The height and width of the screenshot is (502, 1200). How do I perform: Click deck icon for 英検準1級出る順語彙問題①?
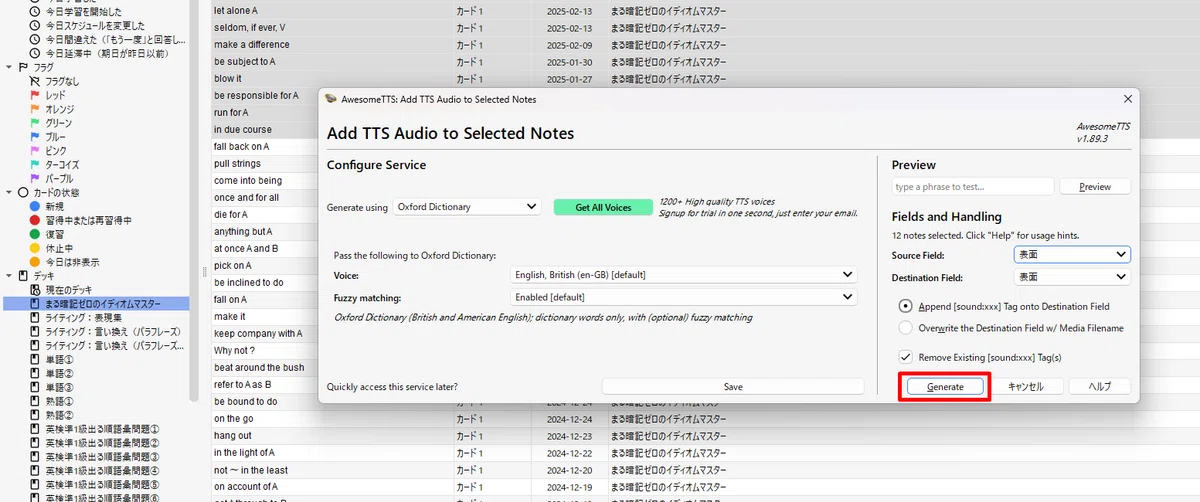(x=36, y=429)
